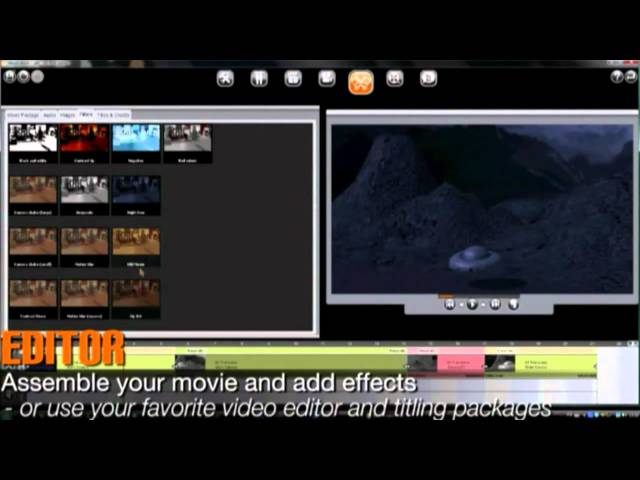Choose the Camera shake (large) filter thumbnail
This screenshot has height=480, width=640.
pyautogui.click(x=33, y=196)
